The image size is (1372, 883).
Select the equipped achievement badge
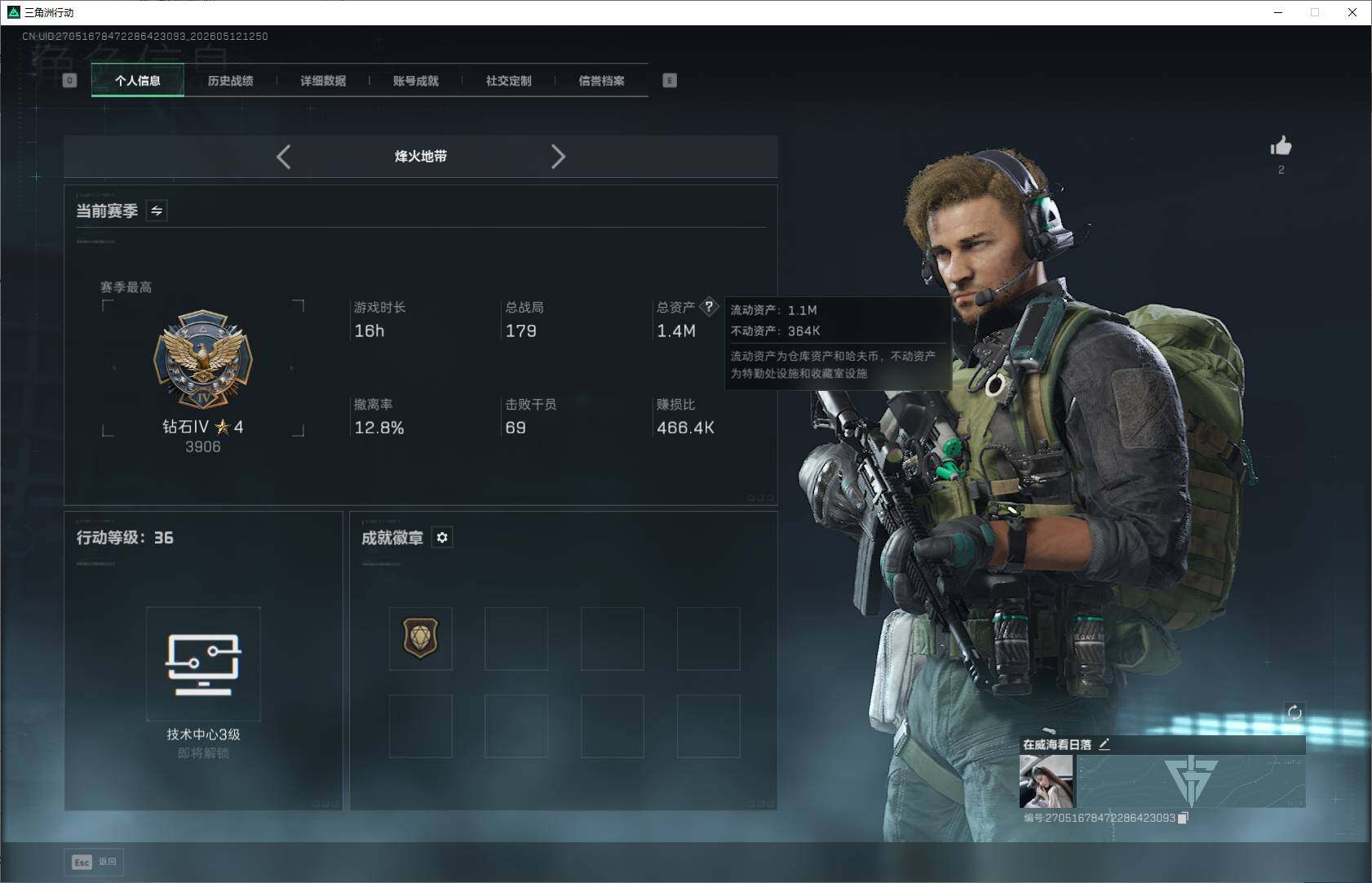point(421,638)
